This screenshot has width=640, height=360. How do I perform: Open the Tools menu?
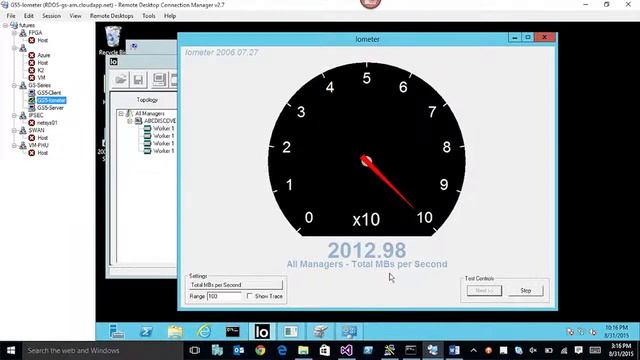(149, 16)
